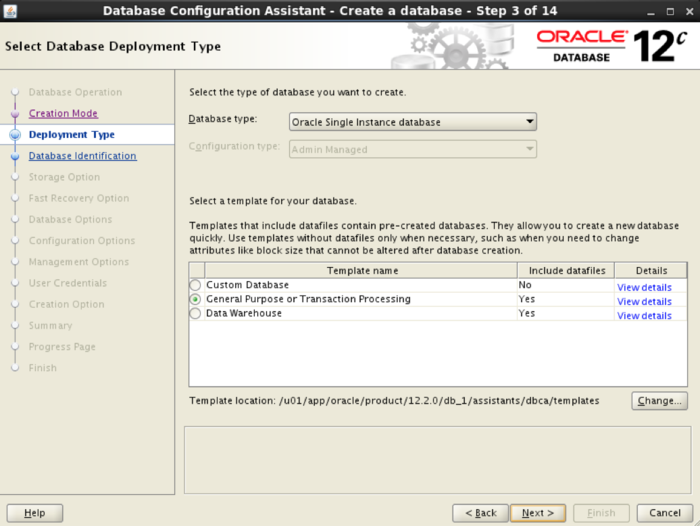Click the Template name column header
This screenshot has width=700, height=526.
click(361, 271)
